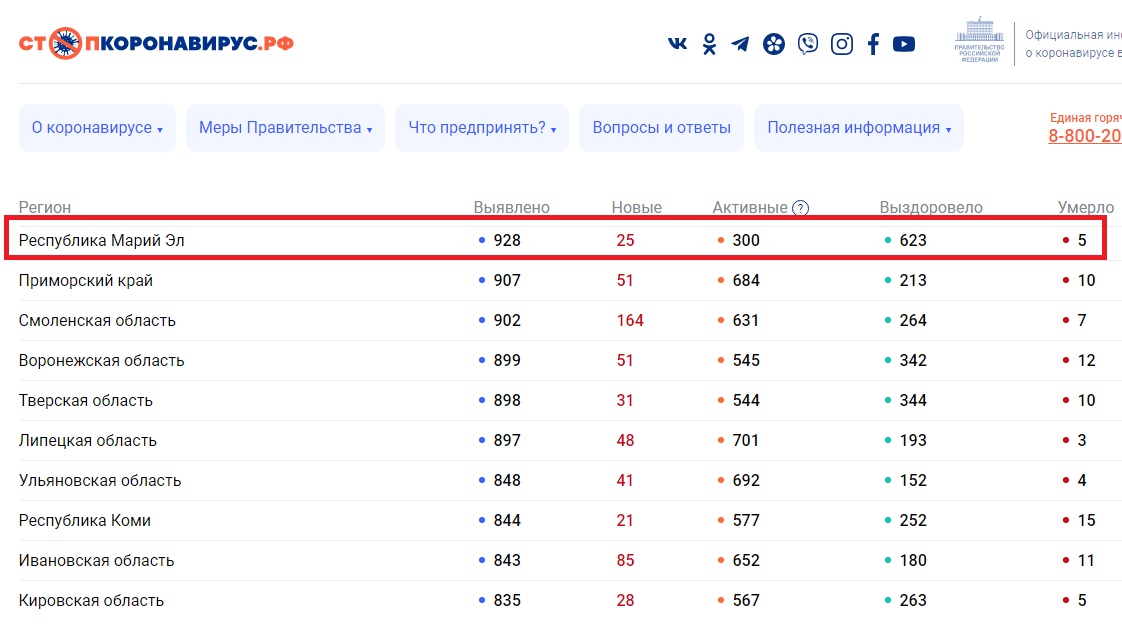Image resolution: width=1122 pixels, height=633 pixels.
Task: Select the Республика Марий Эл row
Action: tap(102, 241)
